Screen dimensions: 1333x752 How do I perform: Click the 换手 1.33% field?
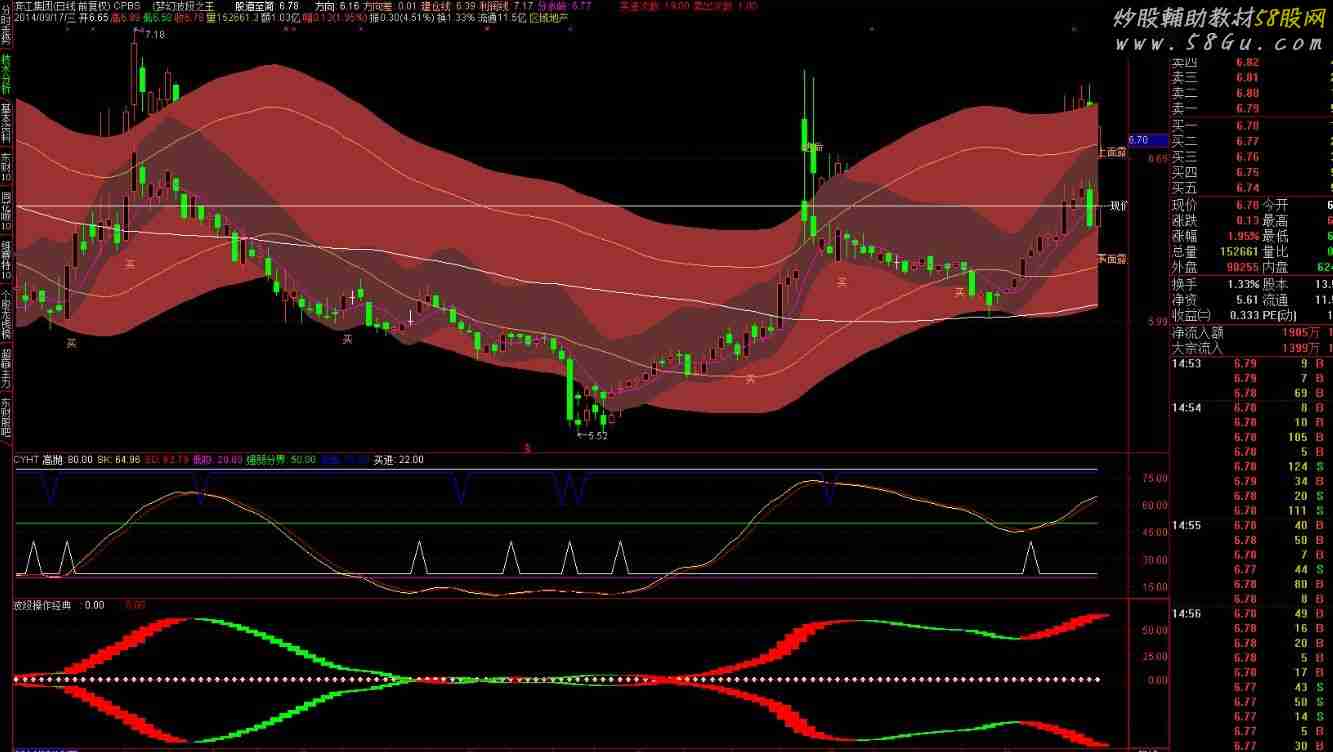click(x=1216, y=285)
